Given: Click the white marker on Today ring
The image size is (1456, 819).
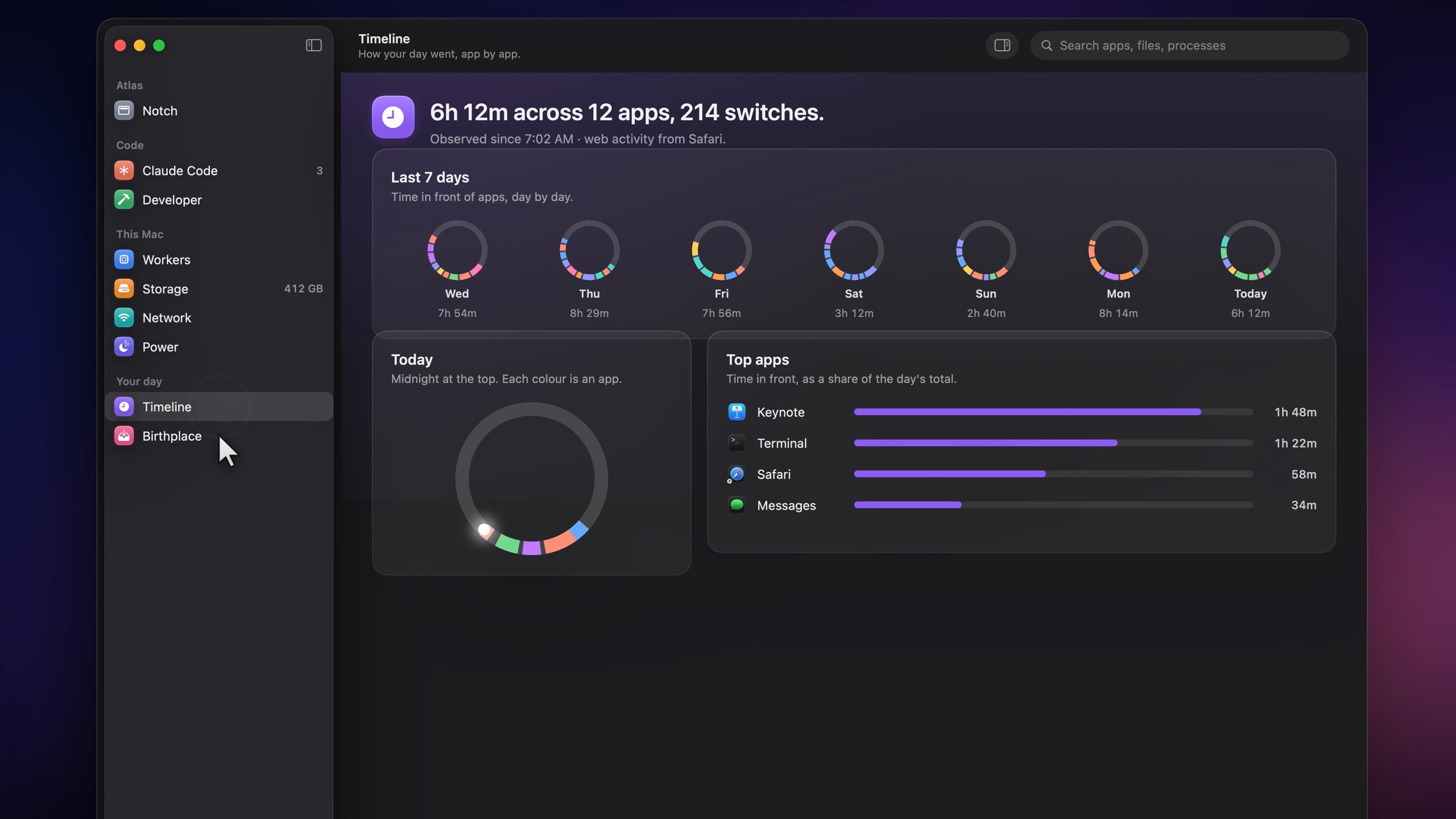Looking at the screenshot, I should tap(484, 530).
